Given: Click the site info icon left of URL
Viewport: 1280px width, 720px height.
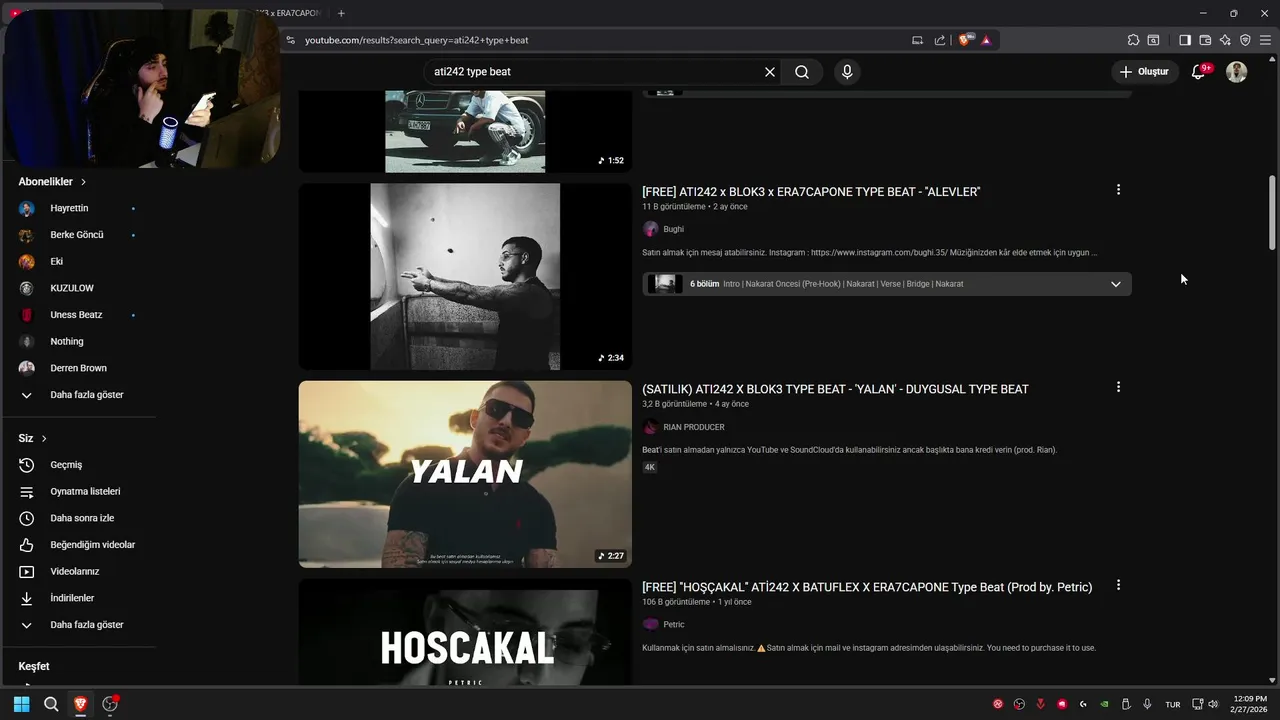Looking at the screenshot, I should click(291, 40).
